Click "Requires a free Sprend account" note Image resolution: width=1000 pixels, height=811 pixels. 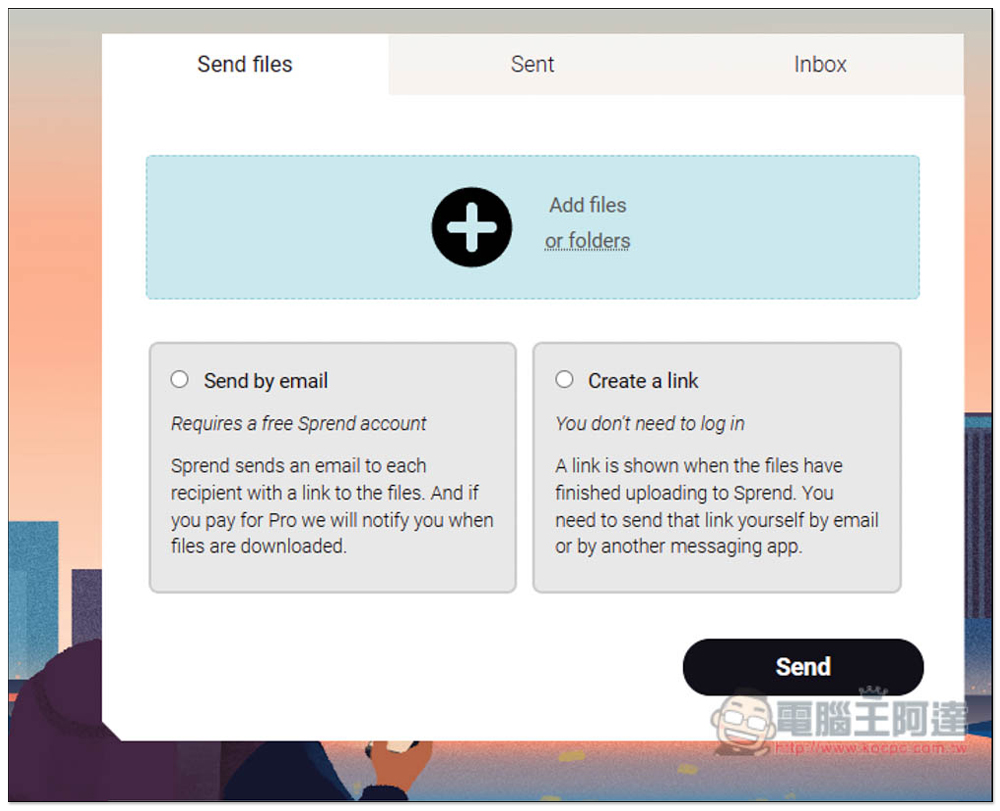[x=298, y=423]
